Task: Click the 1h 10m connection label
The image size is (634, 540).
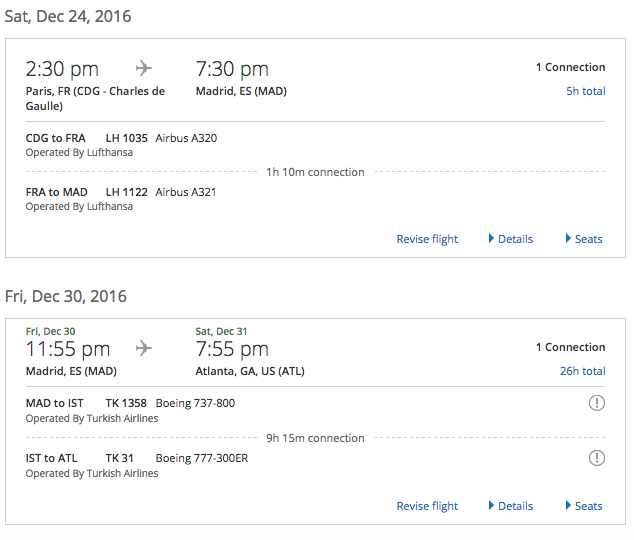Action: click(315, 172)
